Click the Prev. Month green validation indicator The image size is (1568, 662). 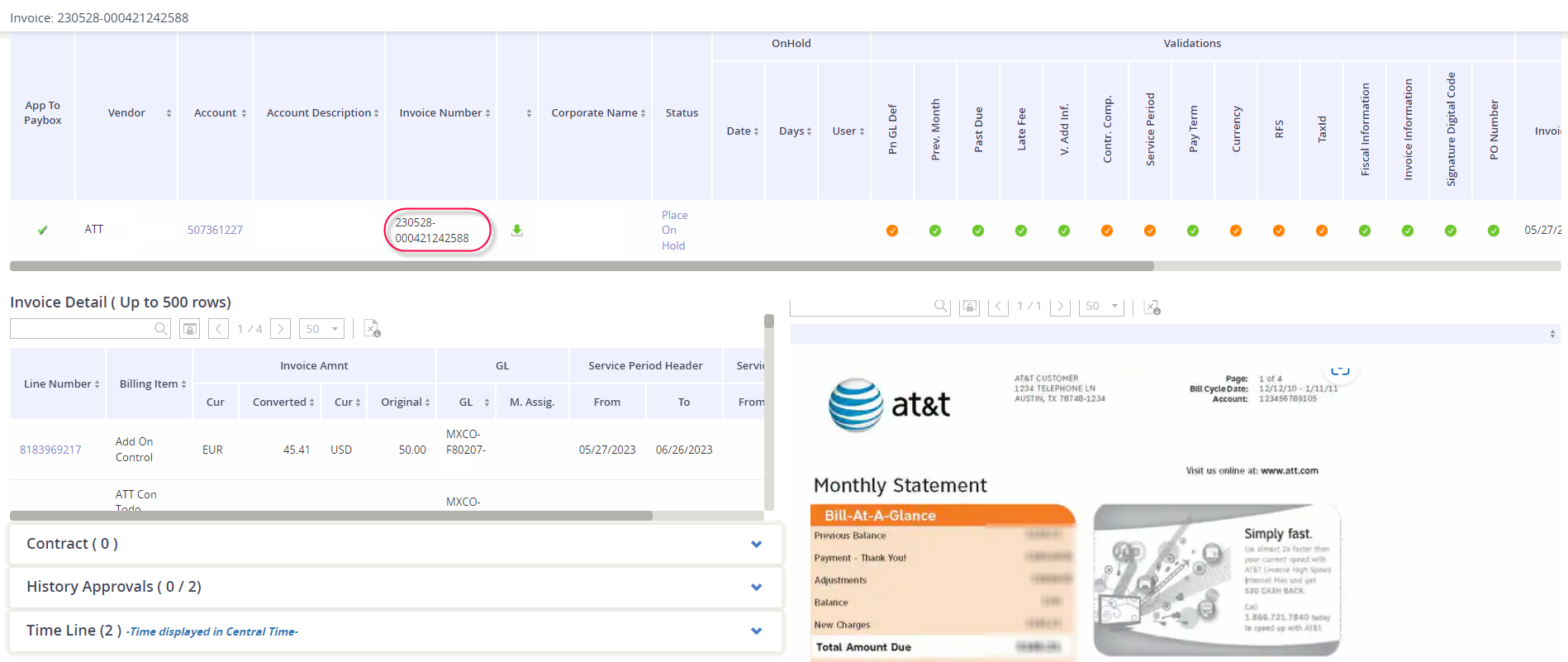tap(935, 231)
